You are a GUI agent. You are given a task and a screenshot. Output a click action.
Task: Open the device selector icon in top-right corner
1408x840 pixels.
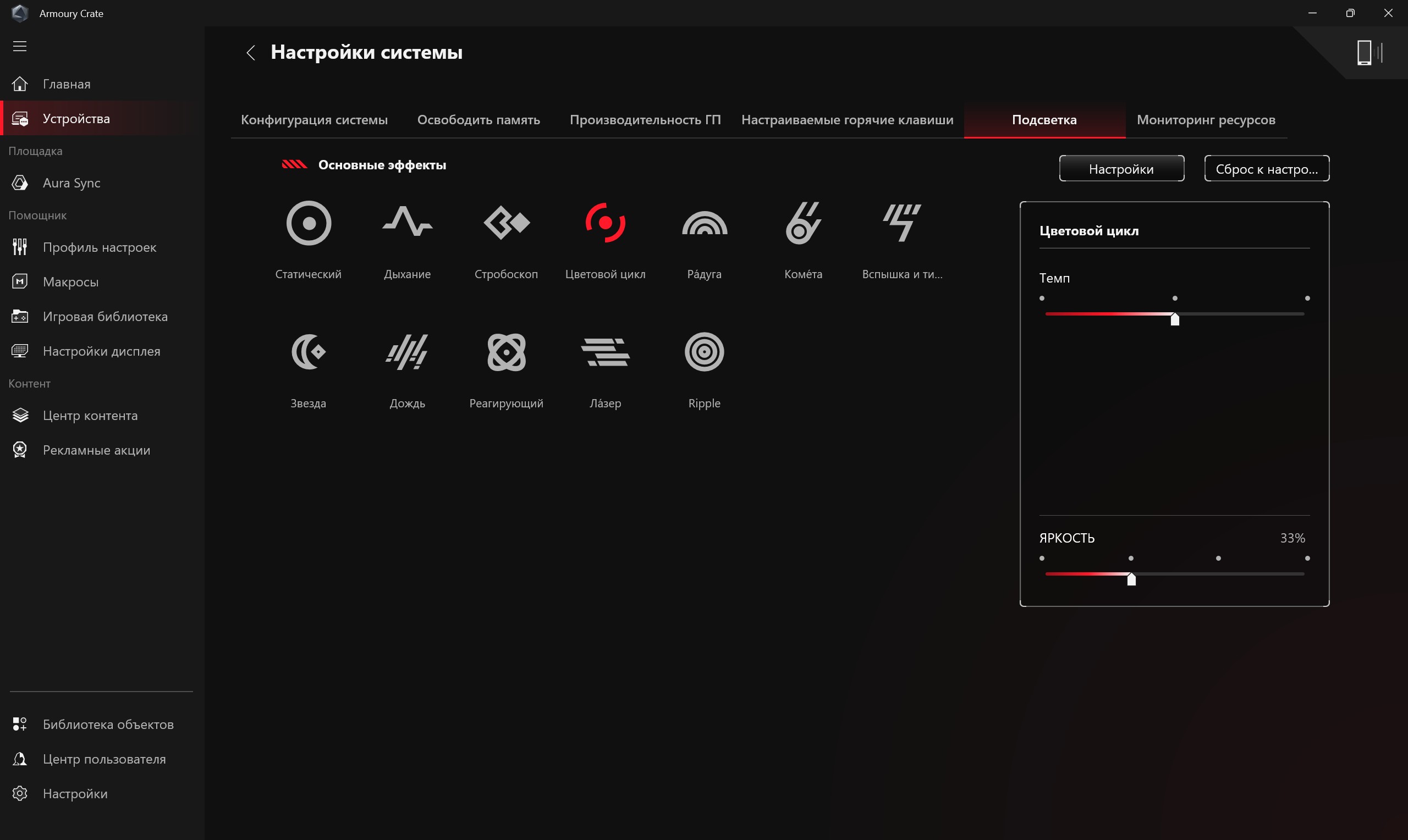click(1370, 53)
